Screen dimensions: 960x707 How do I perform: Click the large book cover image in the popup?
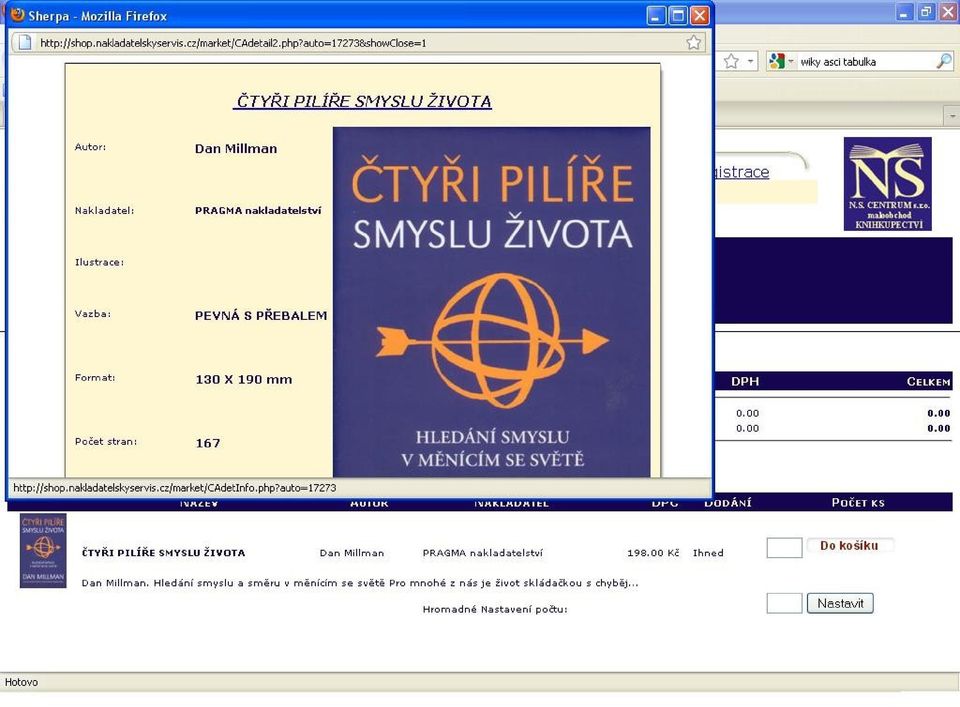492,302
